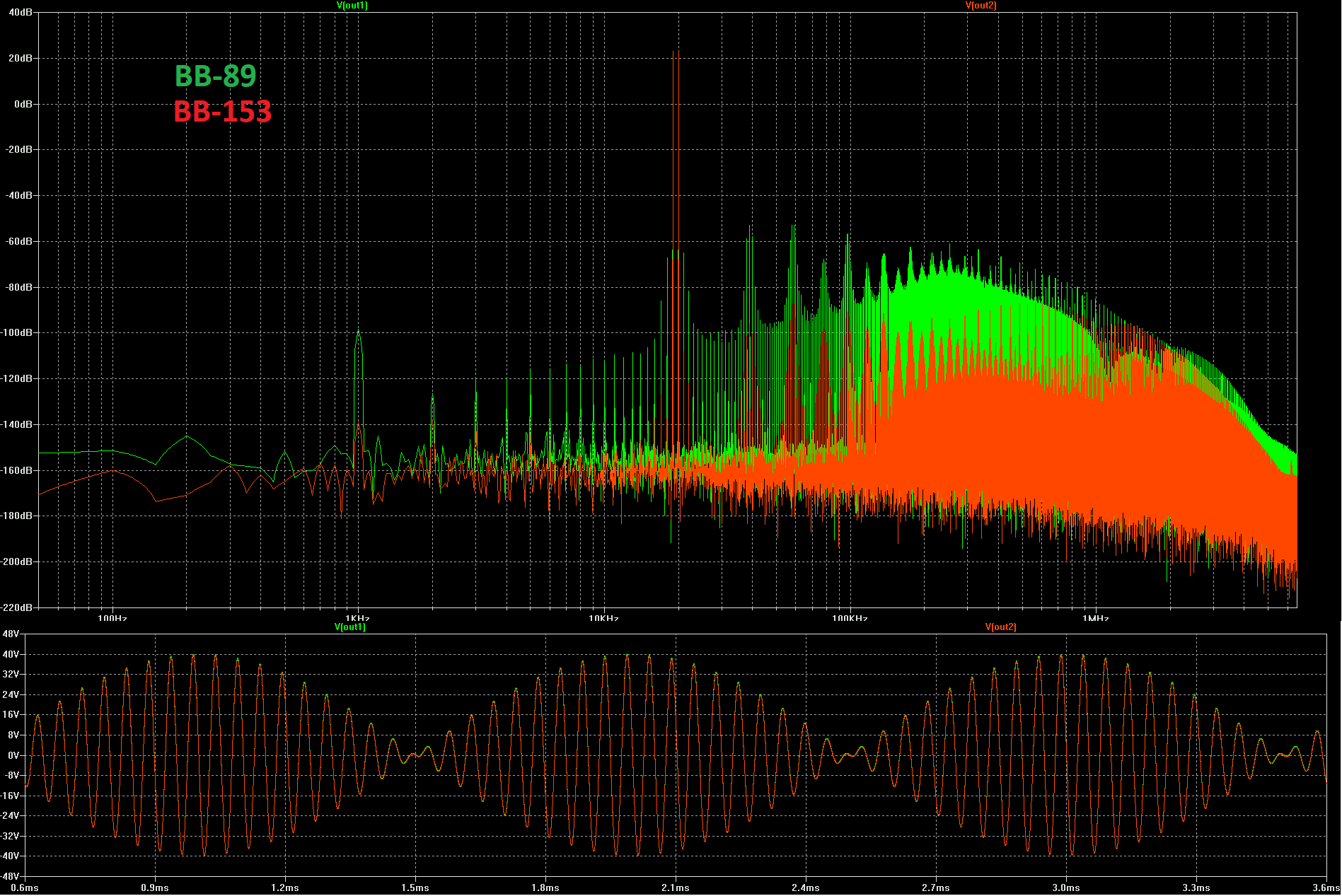Image resolution: width=1342 pixels, height=896 pixels.
Task: Click the 0dB axis label
Action: coord(23,104)
